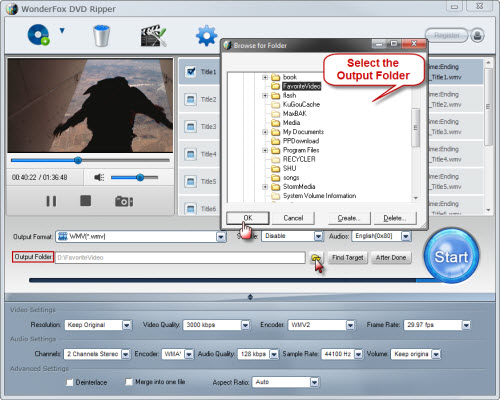The image size is (500, 400).
Task: Expand the book folder tree node
Action: 265,77
